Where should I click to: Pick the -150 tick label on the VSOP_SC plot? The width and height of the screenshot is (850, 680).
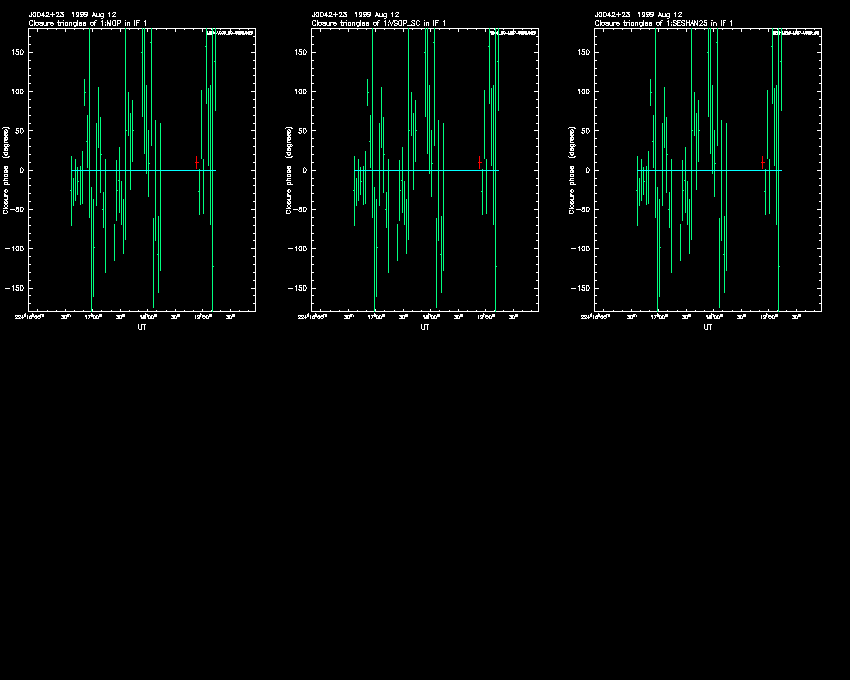click(x=298, y=288)
